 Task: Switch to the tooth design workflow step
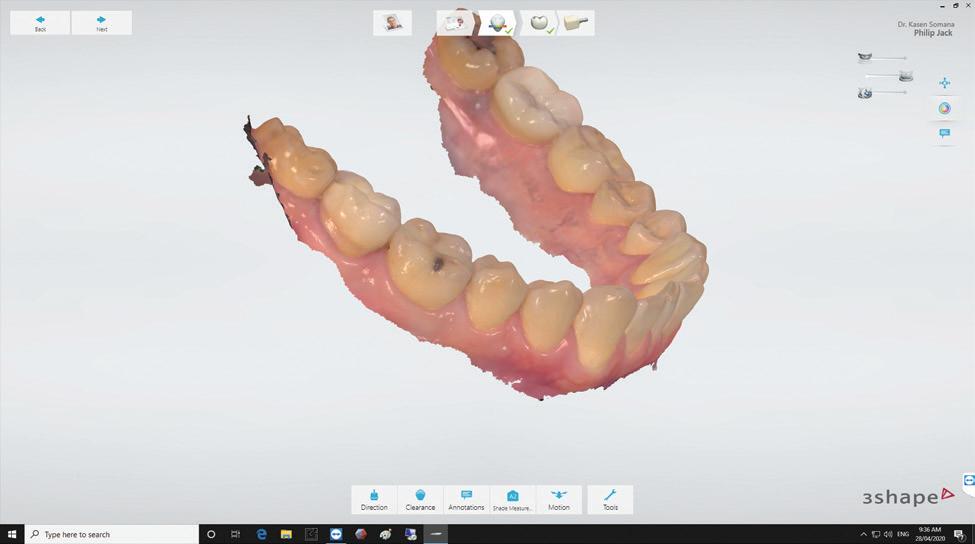[538, 23]
